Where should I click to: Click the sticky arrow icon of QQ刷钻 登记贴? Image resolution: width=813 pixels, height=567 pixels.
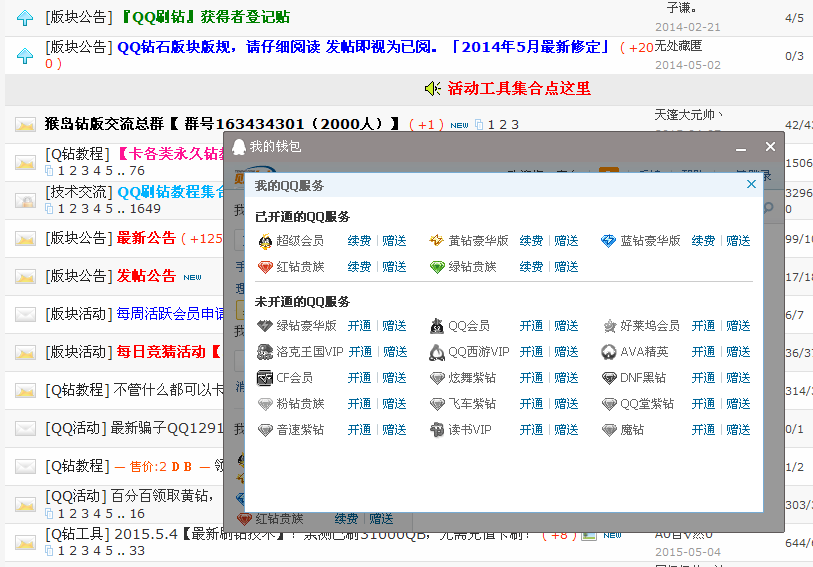pos(25,18)
